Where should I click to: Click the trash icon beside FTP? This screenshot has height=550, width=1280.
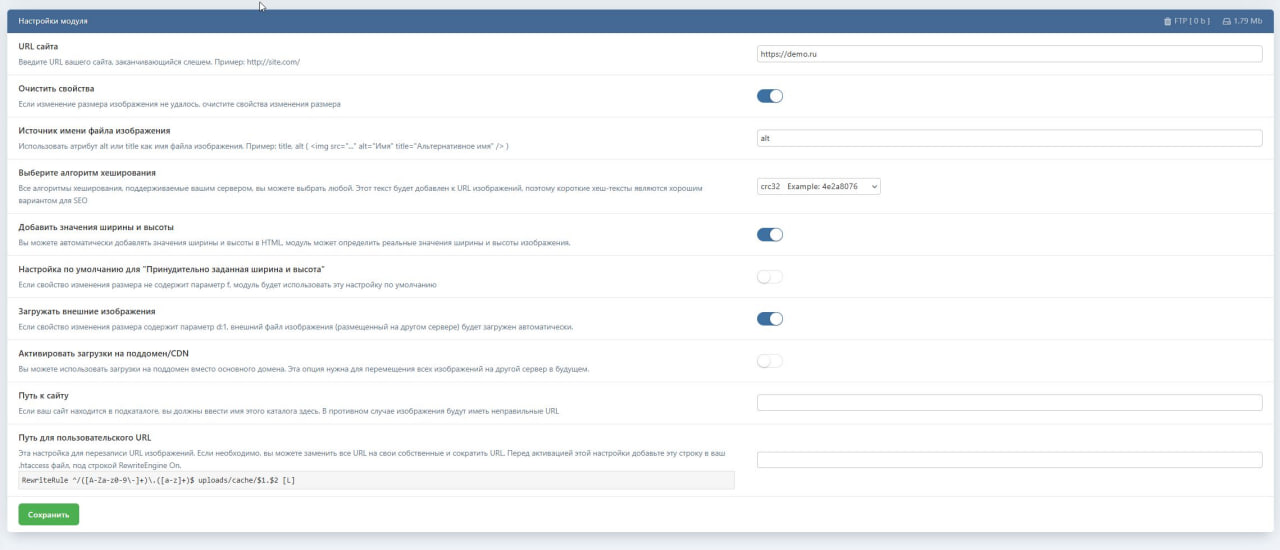tap(1167, 21)
